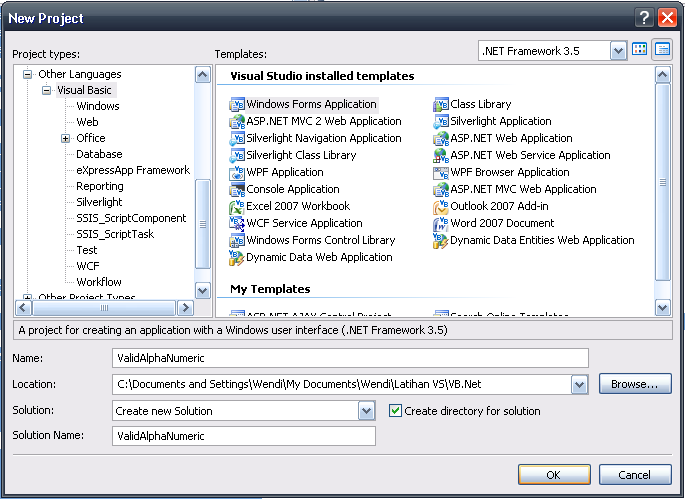The width and height of the screenshot is (685, 499).
Task: Select the Test project type
Action: (86, 250)
